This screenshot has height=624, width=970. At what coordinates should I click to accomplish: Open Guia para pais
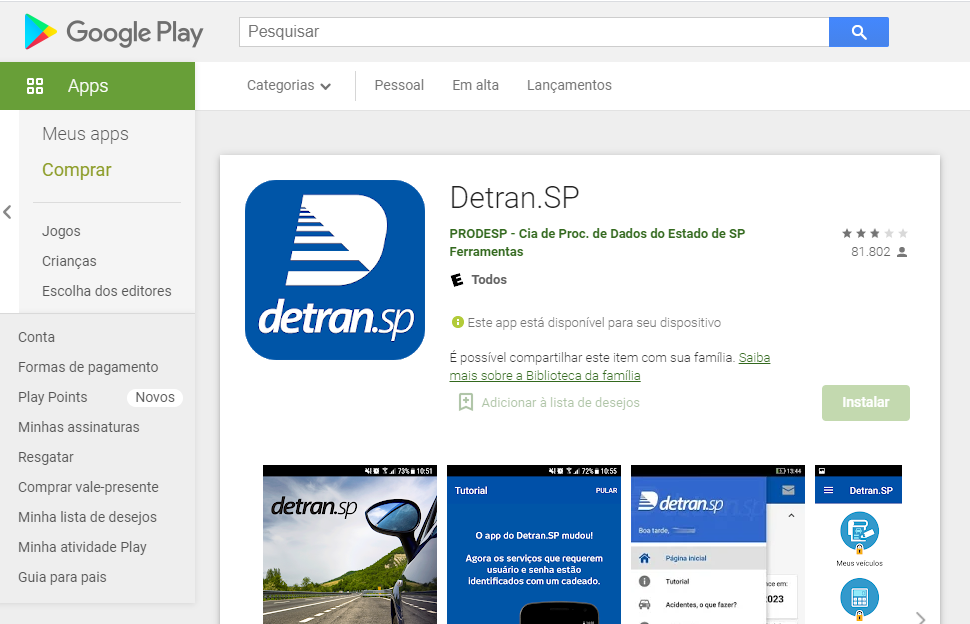click(x=62, y=577)
